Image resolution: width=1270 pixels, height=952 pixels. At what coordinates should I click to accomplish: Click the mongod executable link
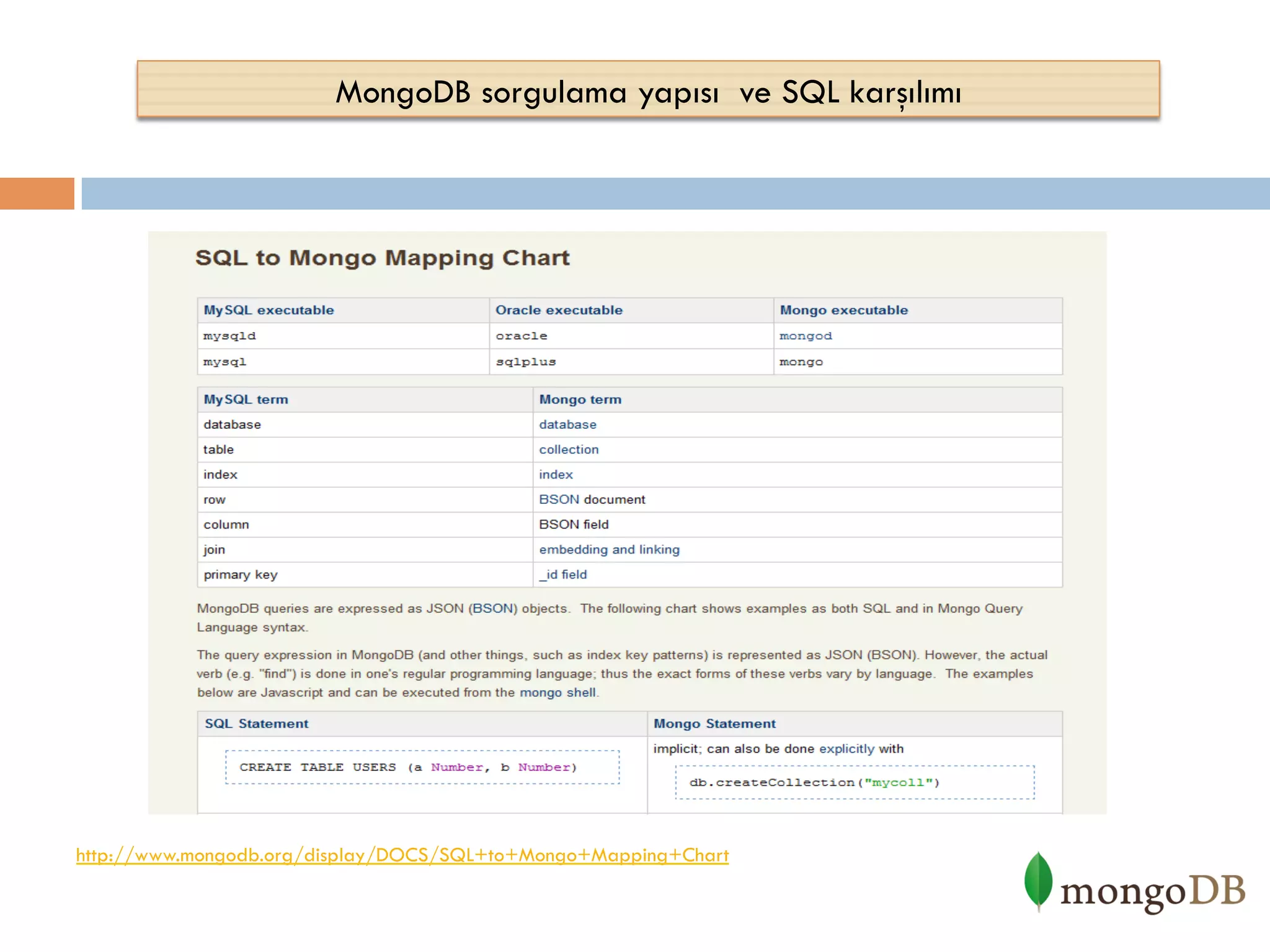click(806, 336)
